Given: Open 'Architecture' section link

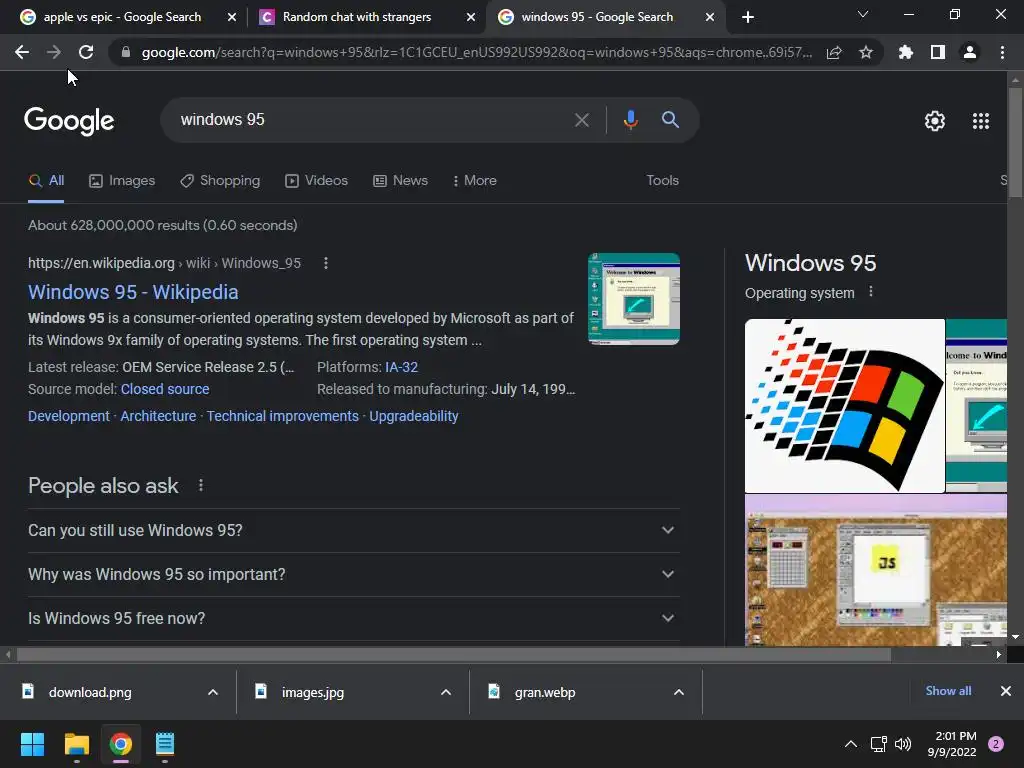Looking at the screenshot, I should [158, 416].
